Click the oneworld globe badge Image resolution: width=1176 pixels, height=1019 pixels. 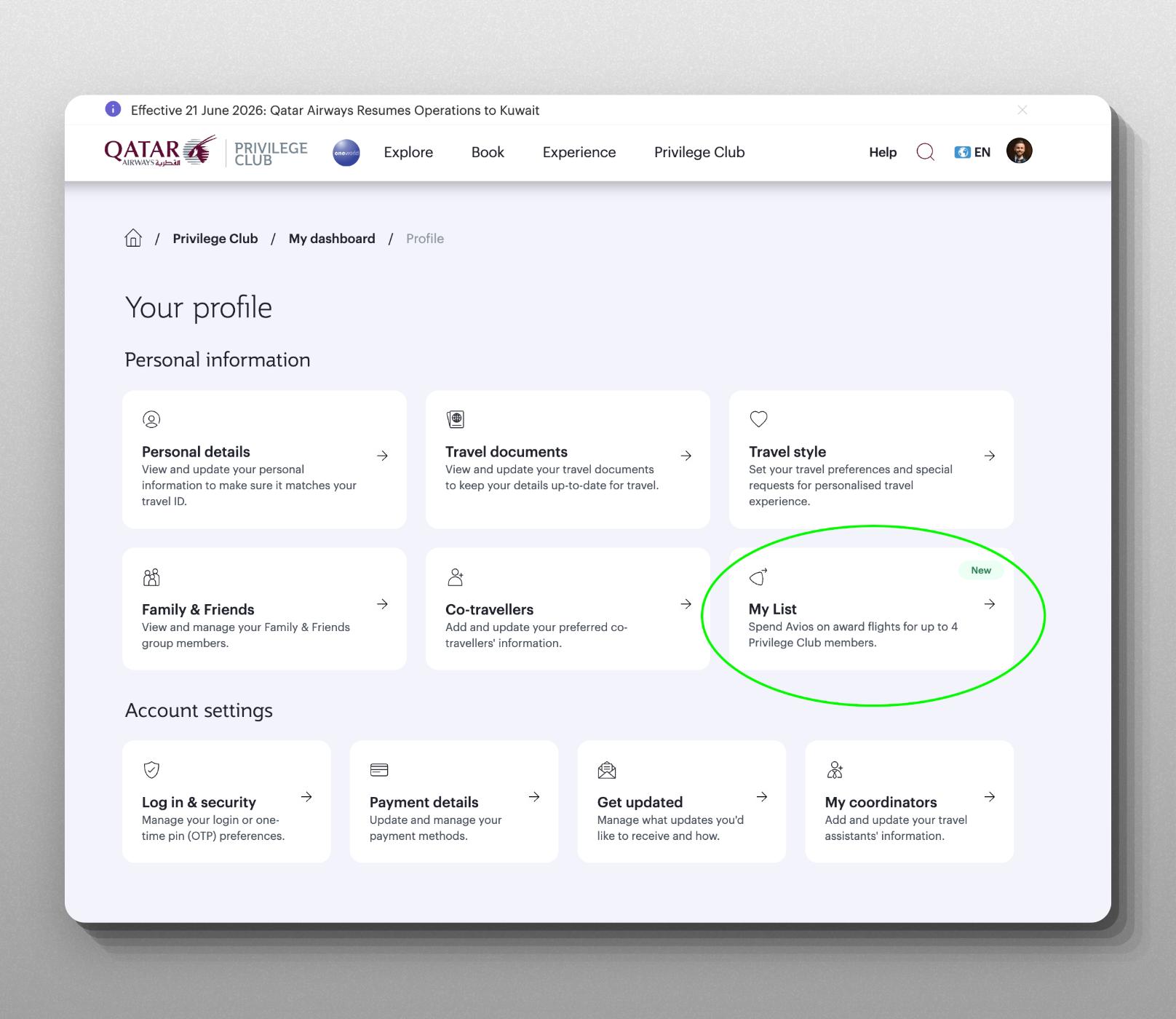(x=346, y=153)
